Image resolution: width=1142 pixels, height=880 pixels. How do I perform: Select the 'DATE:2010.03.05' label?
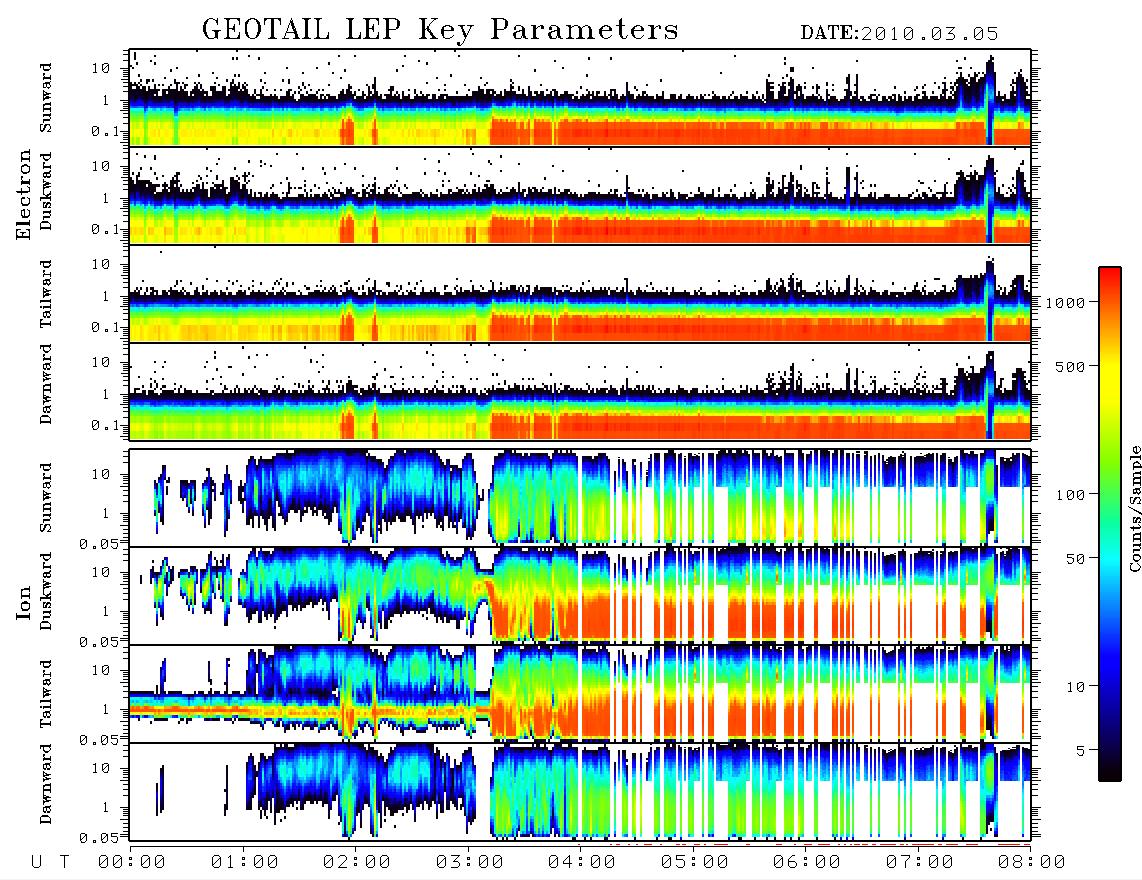coord(899,34)
